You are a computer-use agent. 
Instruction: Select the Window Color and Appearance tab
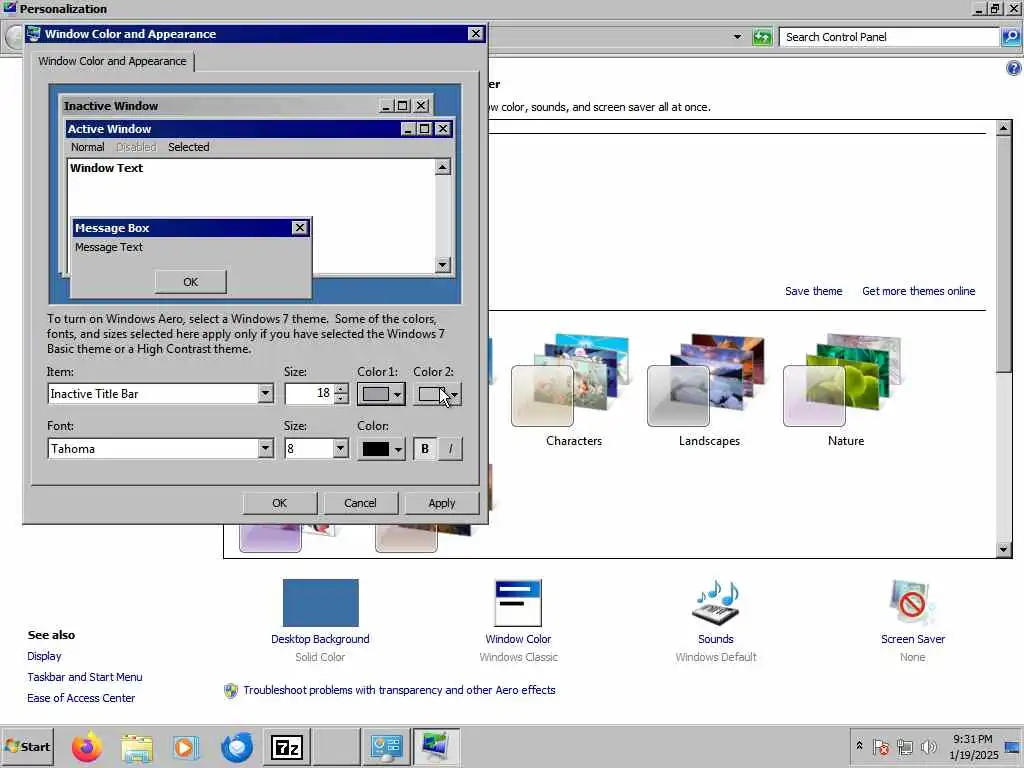(x=112, y=61)
